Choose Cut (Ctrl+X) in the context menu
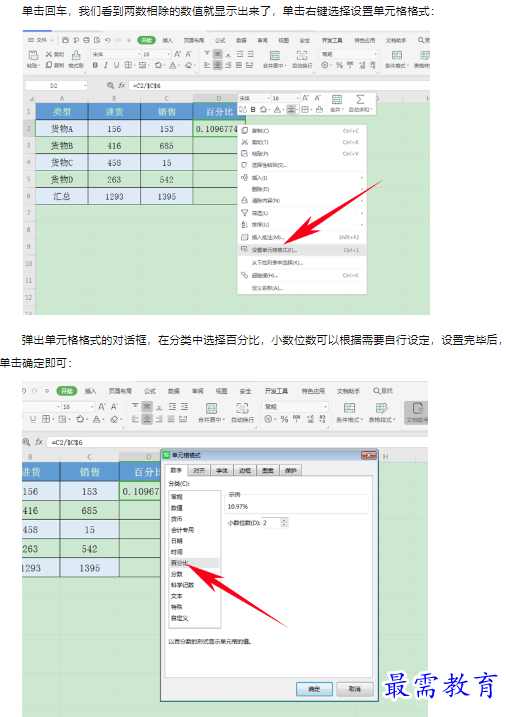This screenshot has height=717, width=506. coord(302,142)
